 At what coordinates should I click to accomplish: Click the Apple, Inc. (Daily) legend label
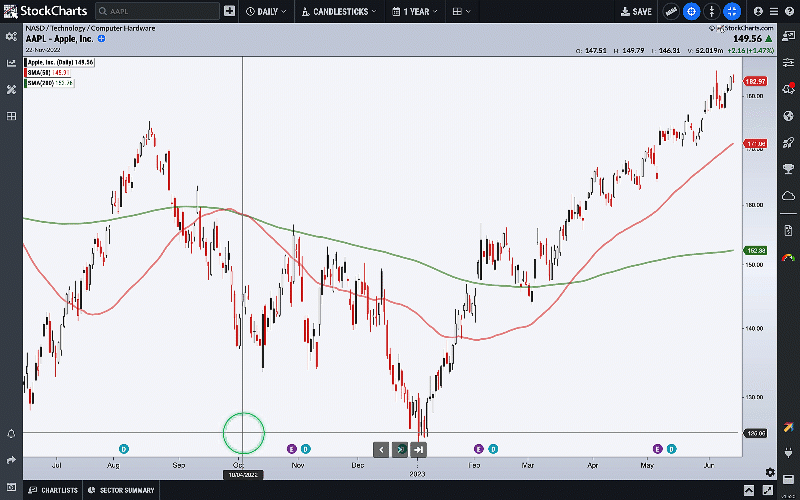point(60,62)
